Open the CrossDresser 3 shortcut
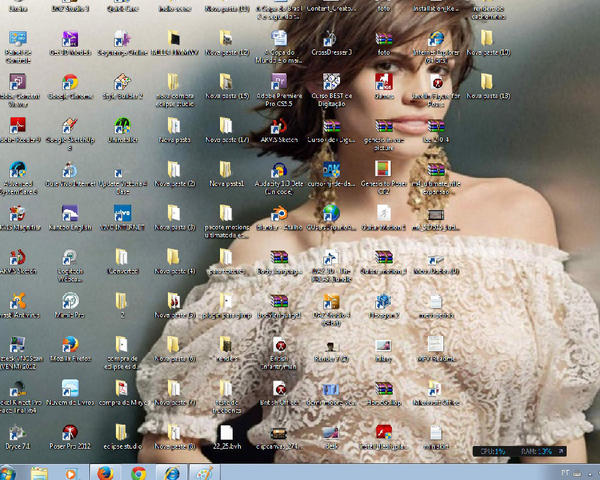Screen dimensions: 600x480 click(x=331, y=43)
